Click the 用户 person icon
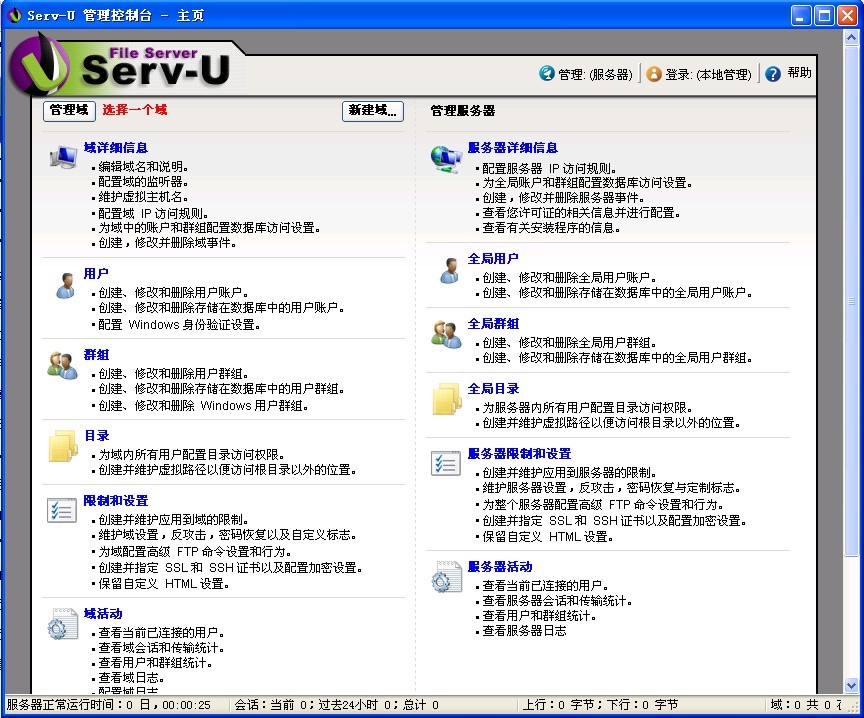Image resolution: width=864 pixels, height=718 pixels. tap(64, 284)
